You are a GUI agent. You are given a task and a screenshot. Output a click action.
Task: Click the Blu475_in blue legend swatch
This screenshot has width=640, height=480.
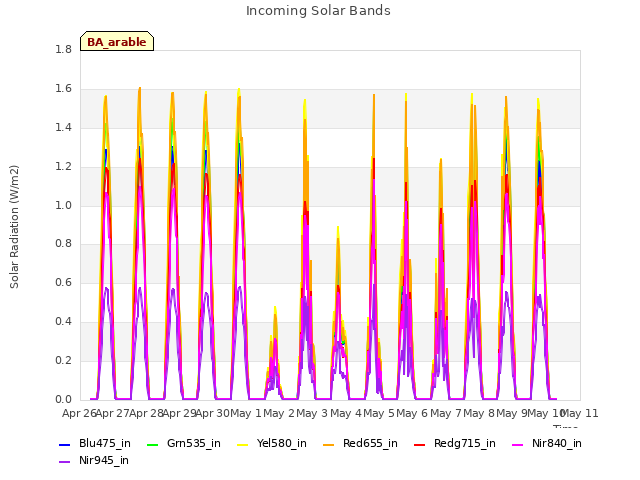[64, 444]
